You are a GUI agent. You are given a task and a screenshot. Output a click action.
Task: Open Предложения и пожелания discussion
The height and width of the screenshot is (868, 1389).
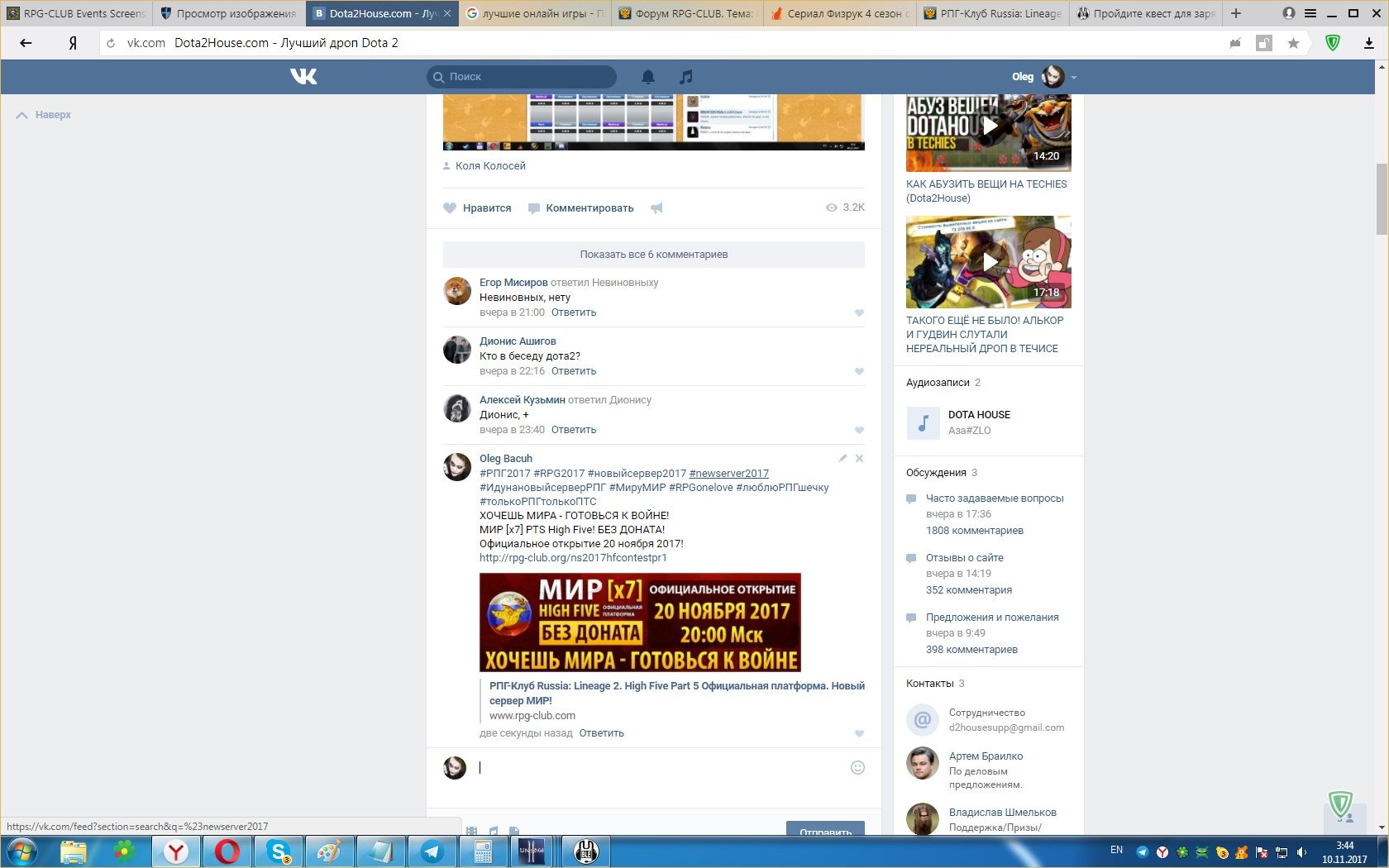coord(992,618)
